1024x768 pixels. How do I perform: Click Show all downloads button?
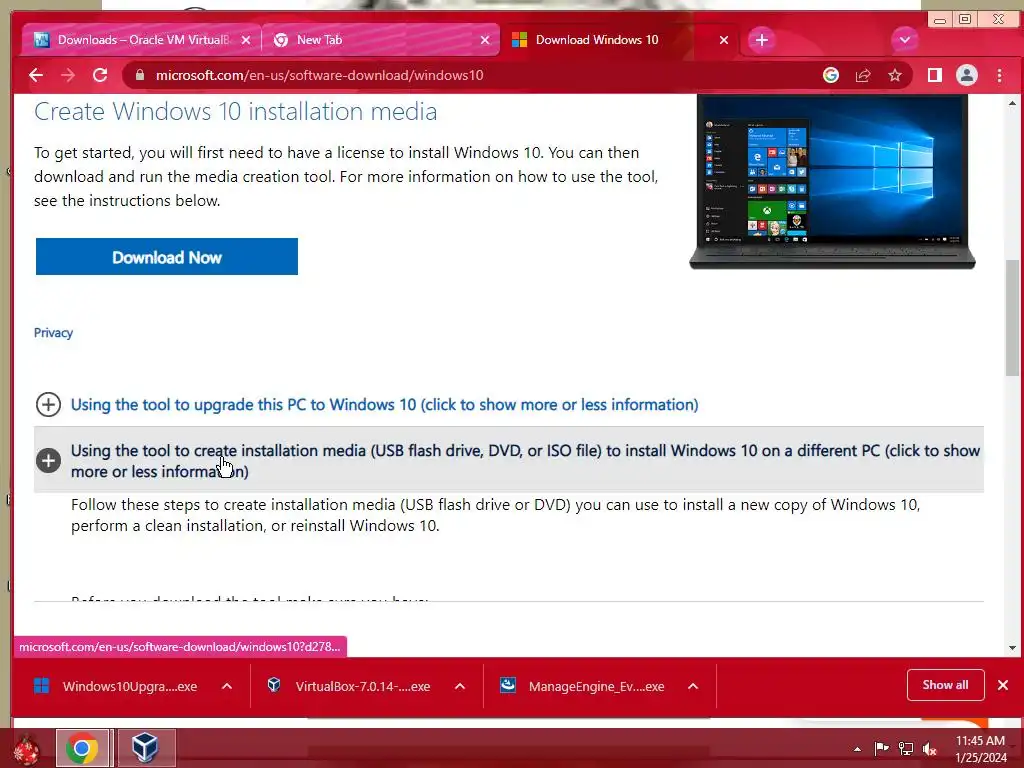[x=945, y=685]
